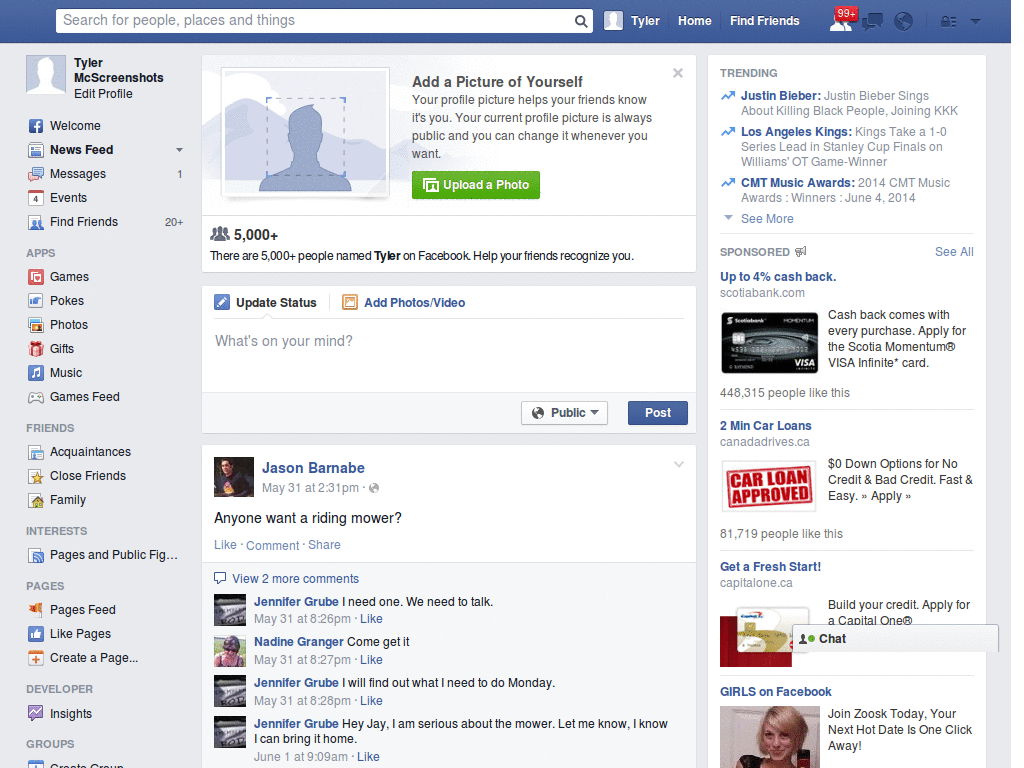
Task: Click the Scotiabank card ad image
Action: pos(769,343)
